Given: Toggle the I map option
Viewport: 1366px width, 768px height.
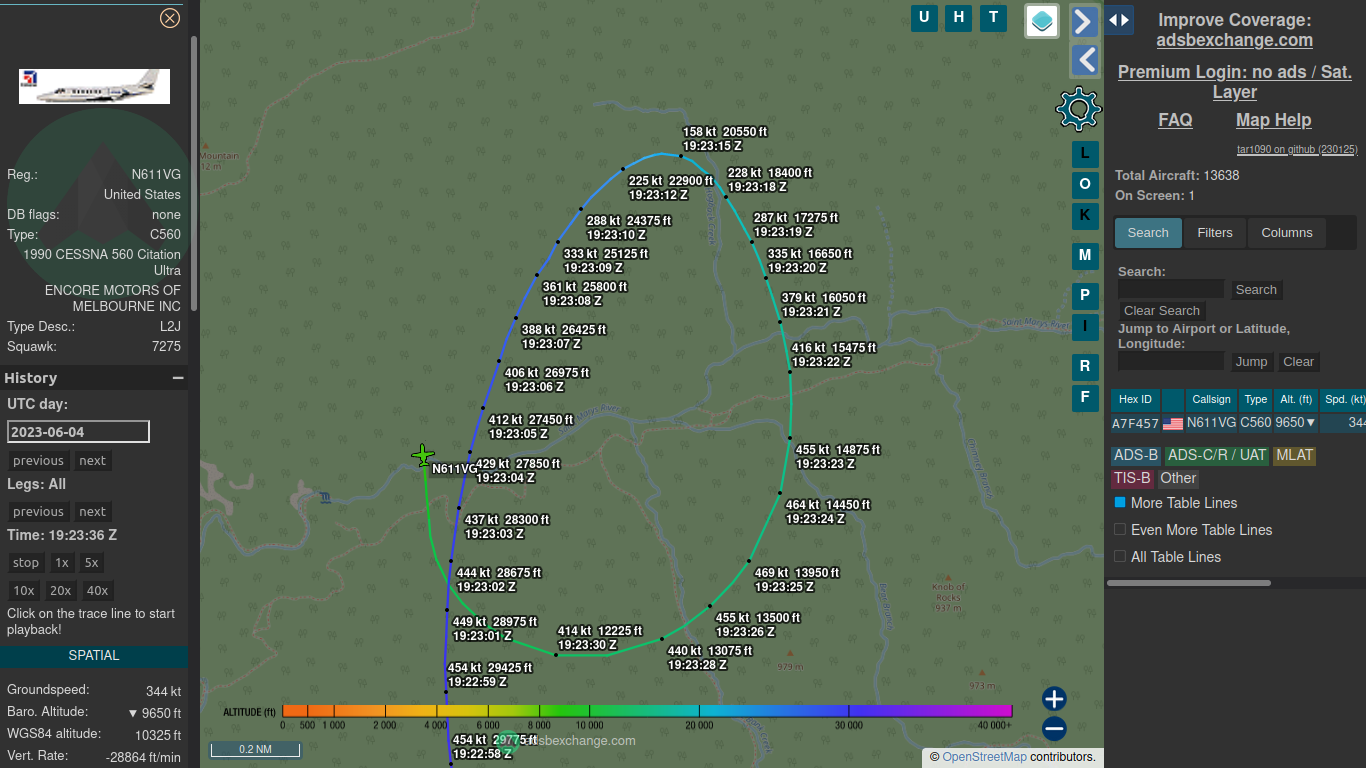Looking at the screenshot, I should click(1085, 327).
